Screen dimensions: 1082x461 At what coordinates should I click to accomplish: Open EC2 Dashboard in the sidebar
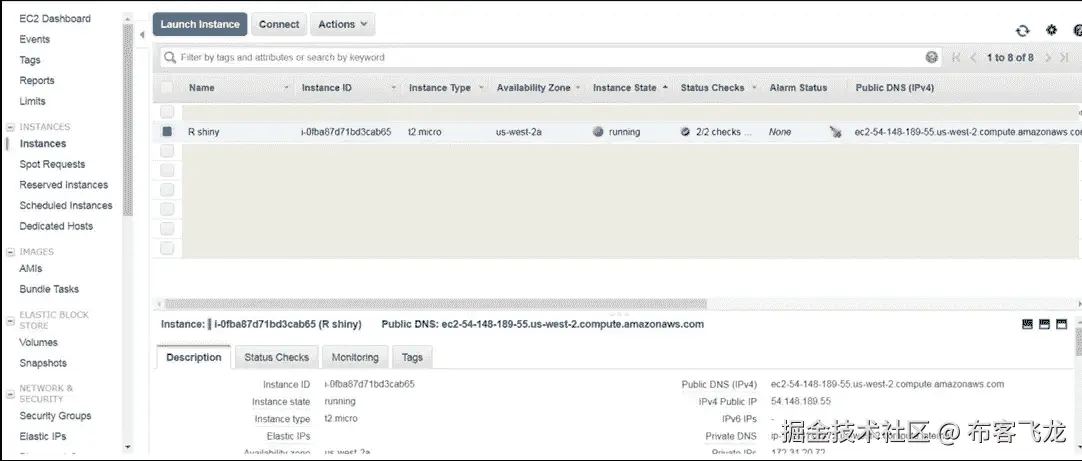point(55,19)
